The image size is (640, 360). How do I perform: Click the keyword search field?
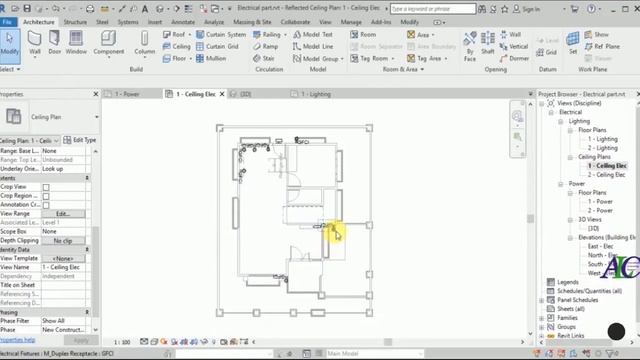tap(433, 9)
